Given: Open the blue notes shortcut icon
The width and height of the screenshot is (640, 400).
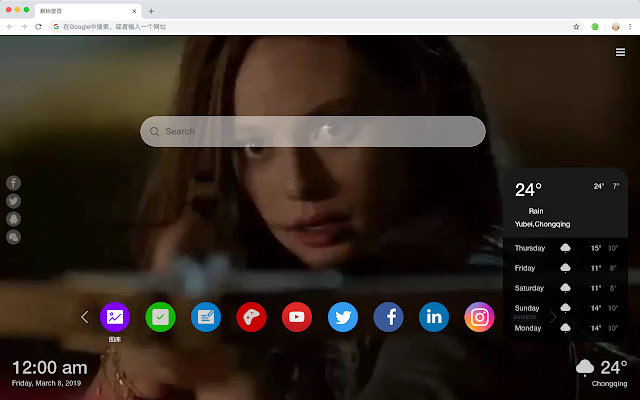Looking at the screenshot, I should pyautogui.click(x=206, y=317).
